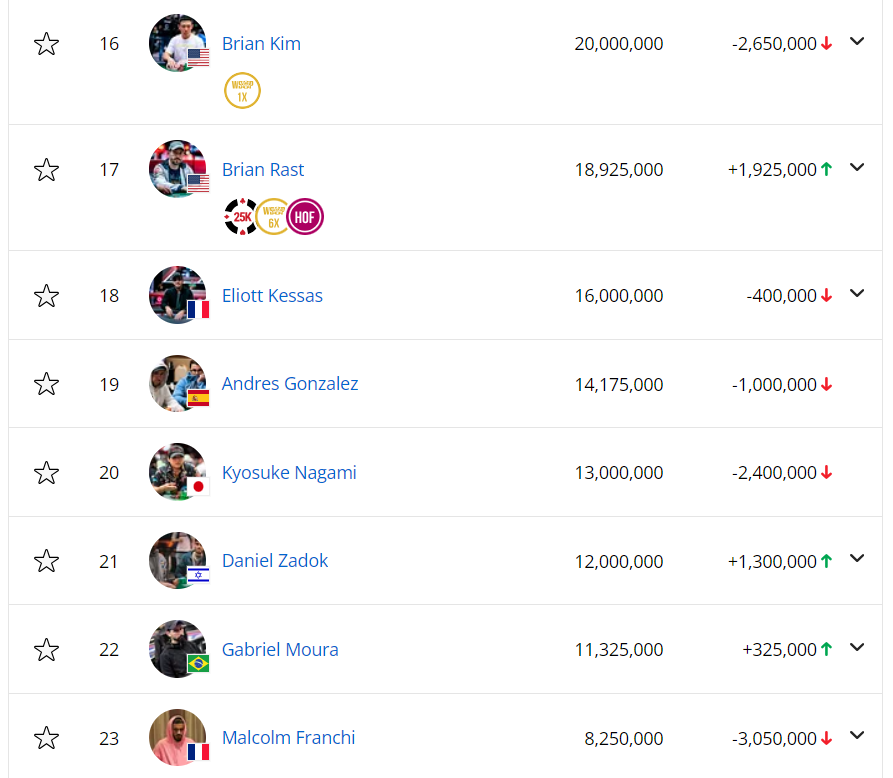Viewport: 893px width, 778px height.
Task: Toggle the favorite star for Kyosuke Nagami
Action: coord(46,473)
